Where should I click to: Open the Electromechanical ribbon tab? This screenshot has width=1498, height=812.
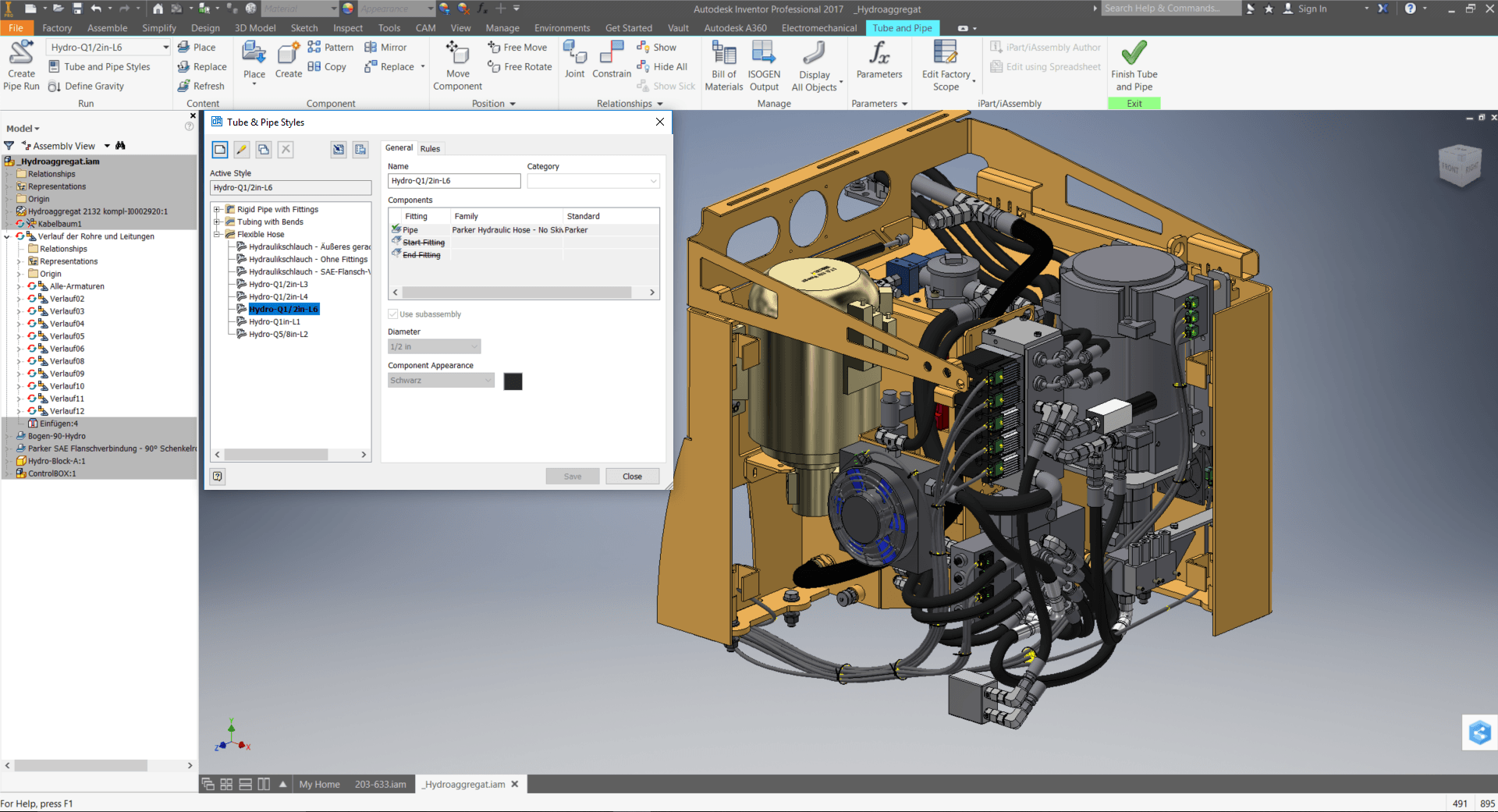tap(818, 27)
